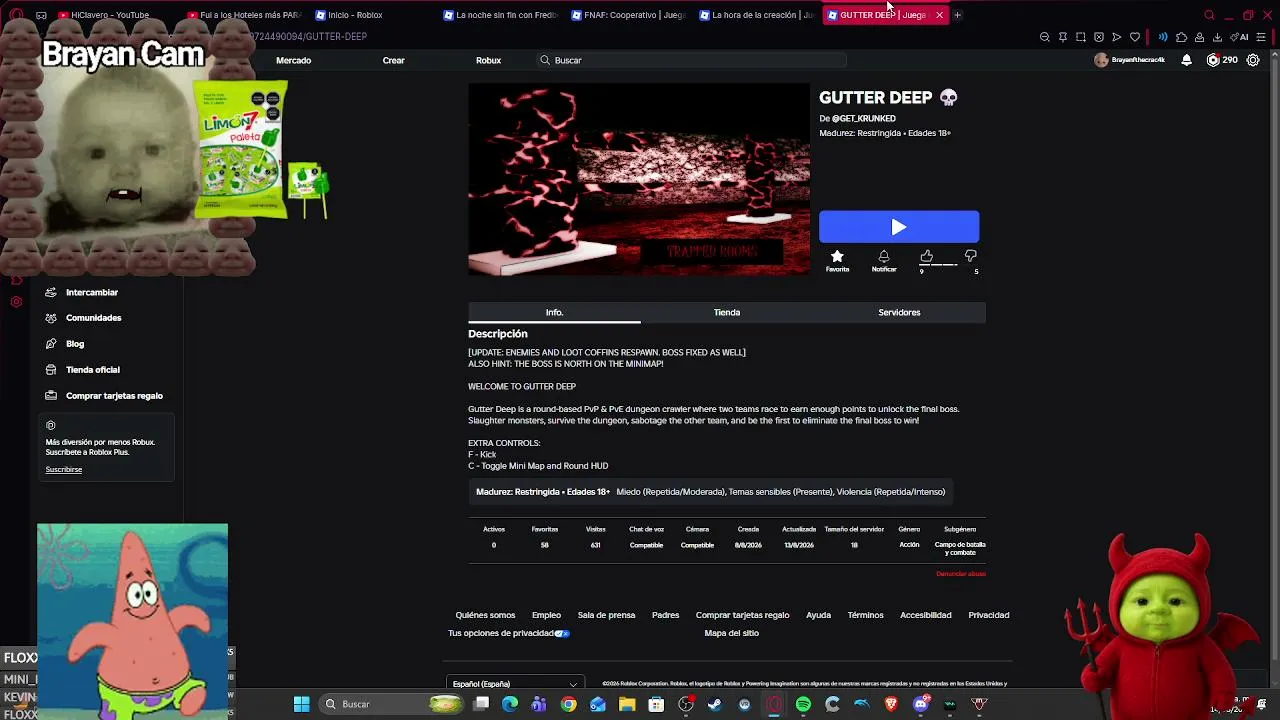Open Mapa del sitio footer link
Image resolution: width=1280 pixels, height=720 pixels.
(731, 633)
